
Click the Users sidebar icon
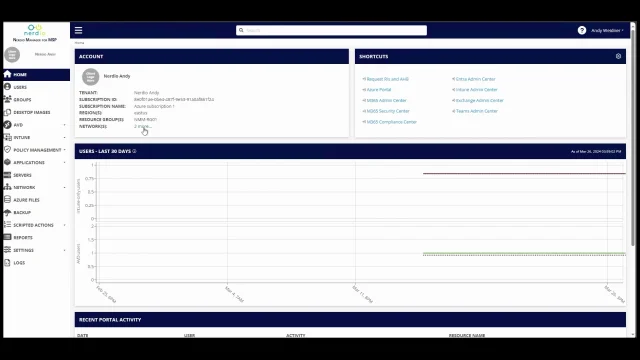tap(7, 87)
